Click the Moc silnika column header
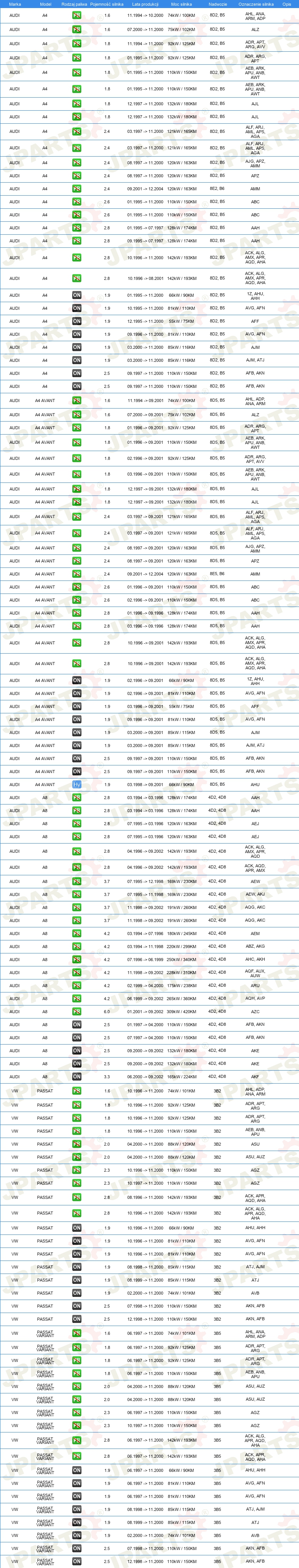 point(182,4)
